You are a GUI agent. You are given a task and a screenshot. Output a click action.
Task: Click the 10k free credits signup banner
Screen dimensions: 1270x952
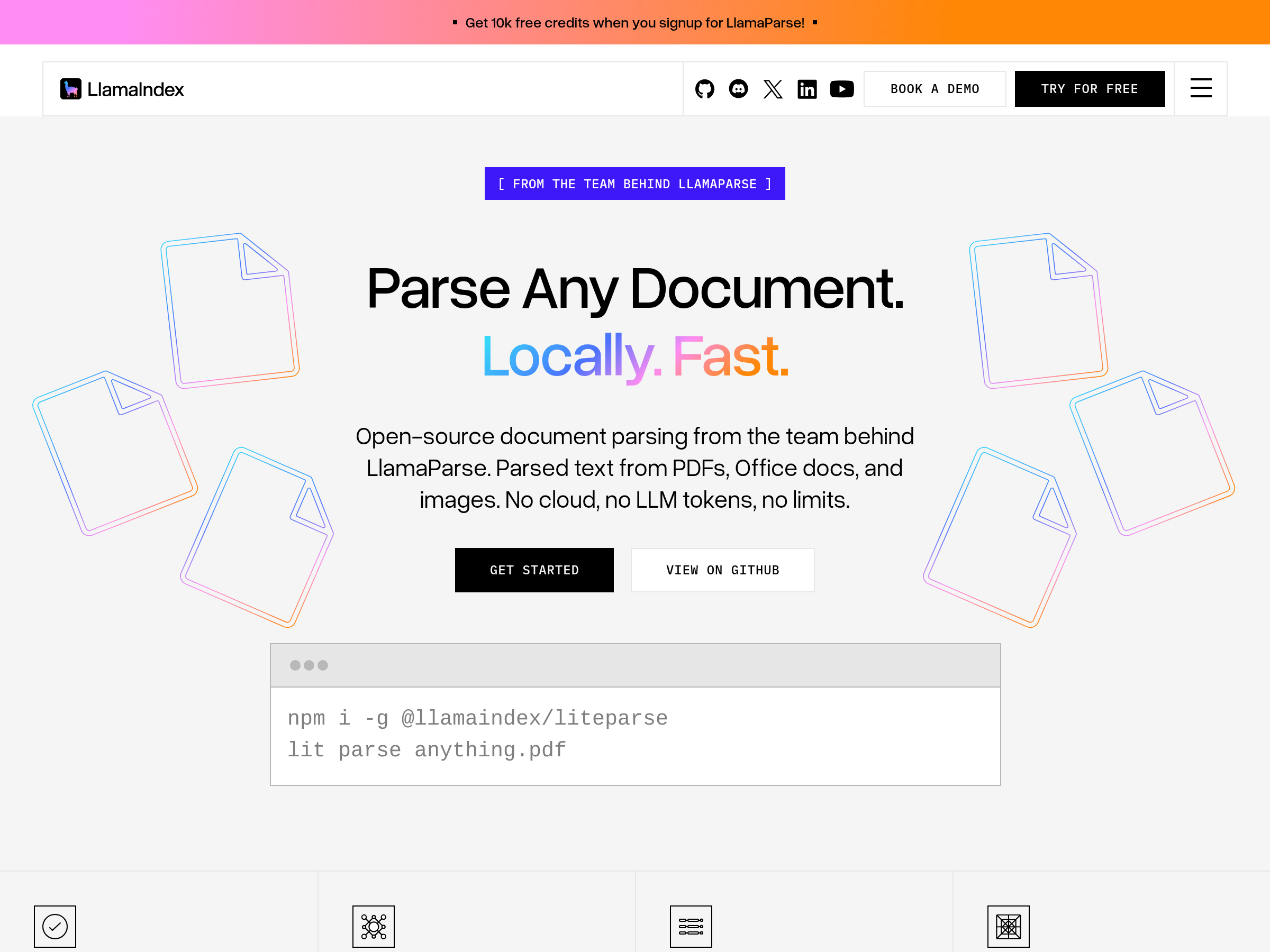click(635, 22)
